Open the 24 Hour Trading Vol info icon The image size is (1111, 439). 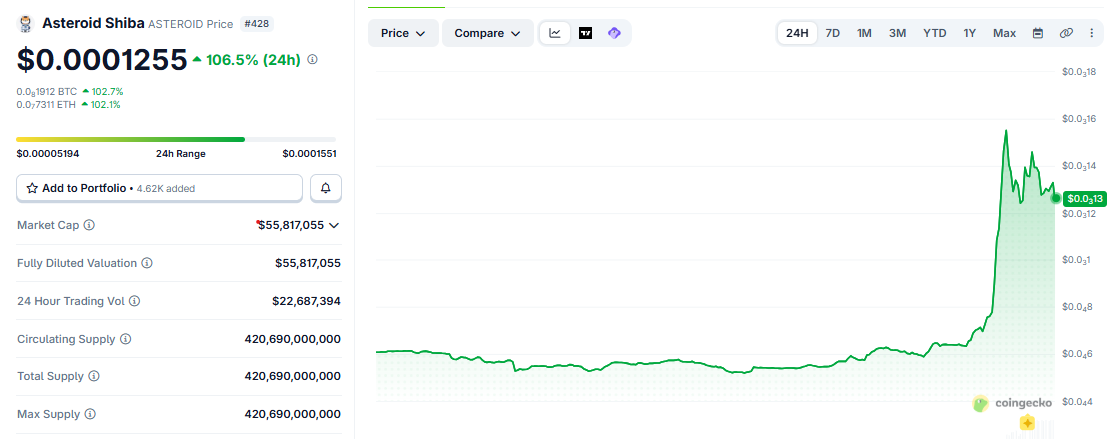click(x=135, y=301)
